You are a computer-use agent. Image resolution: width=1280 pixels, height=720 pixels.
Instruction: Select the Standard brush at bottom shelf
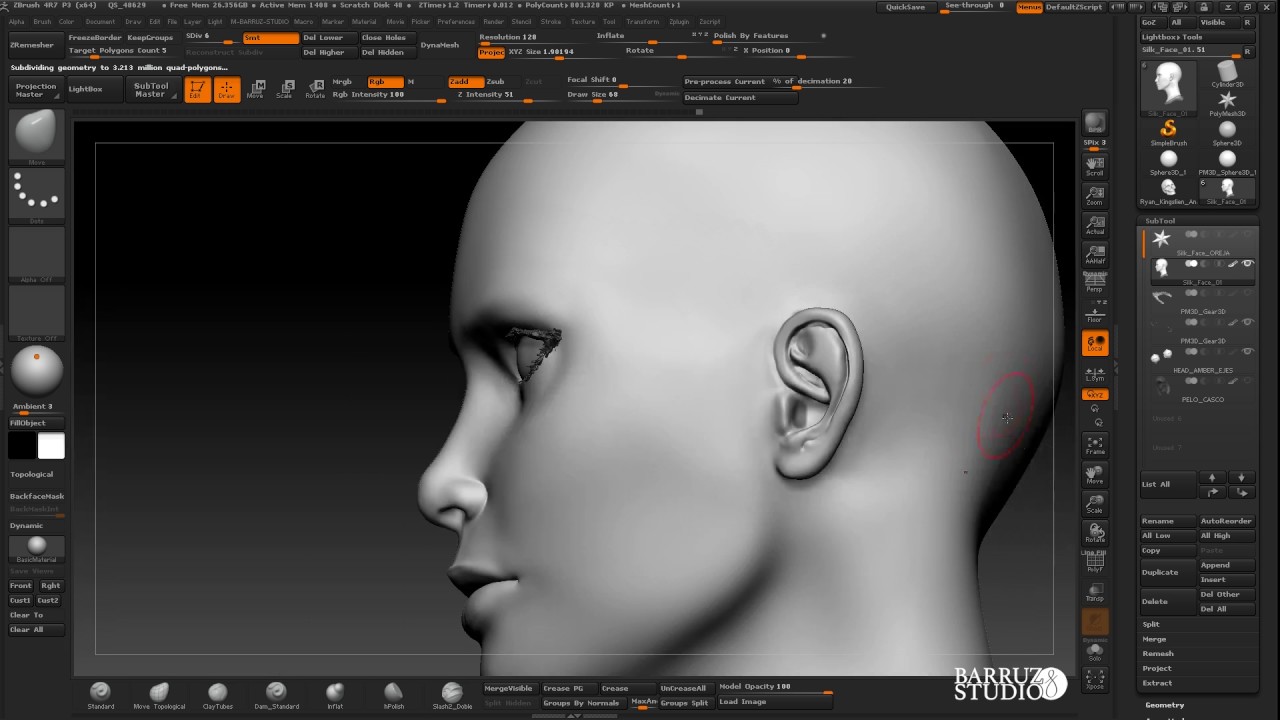100,696
